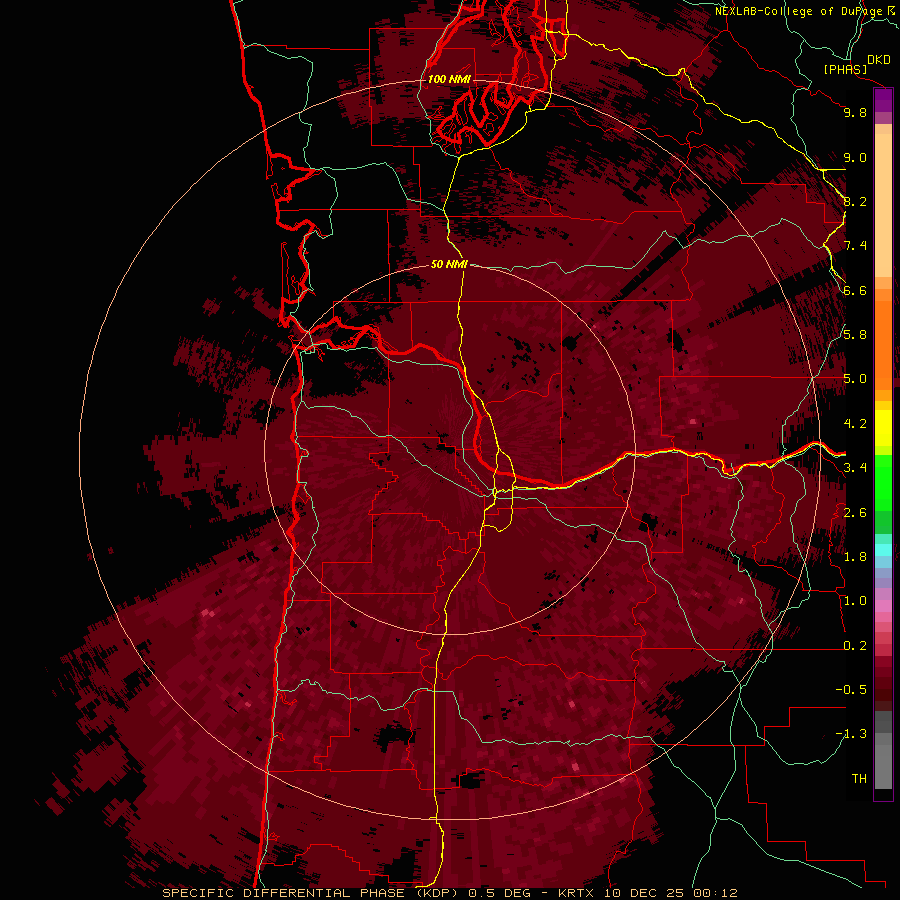The image size is (900, 900).
Task: Click the 4.2 scale value
Action: [855, 424]
